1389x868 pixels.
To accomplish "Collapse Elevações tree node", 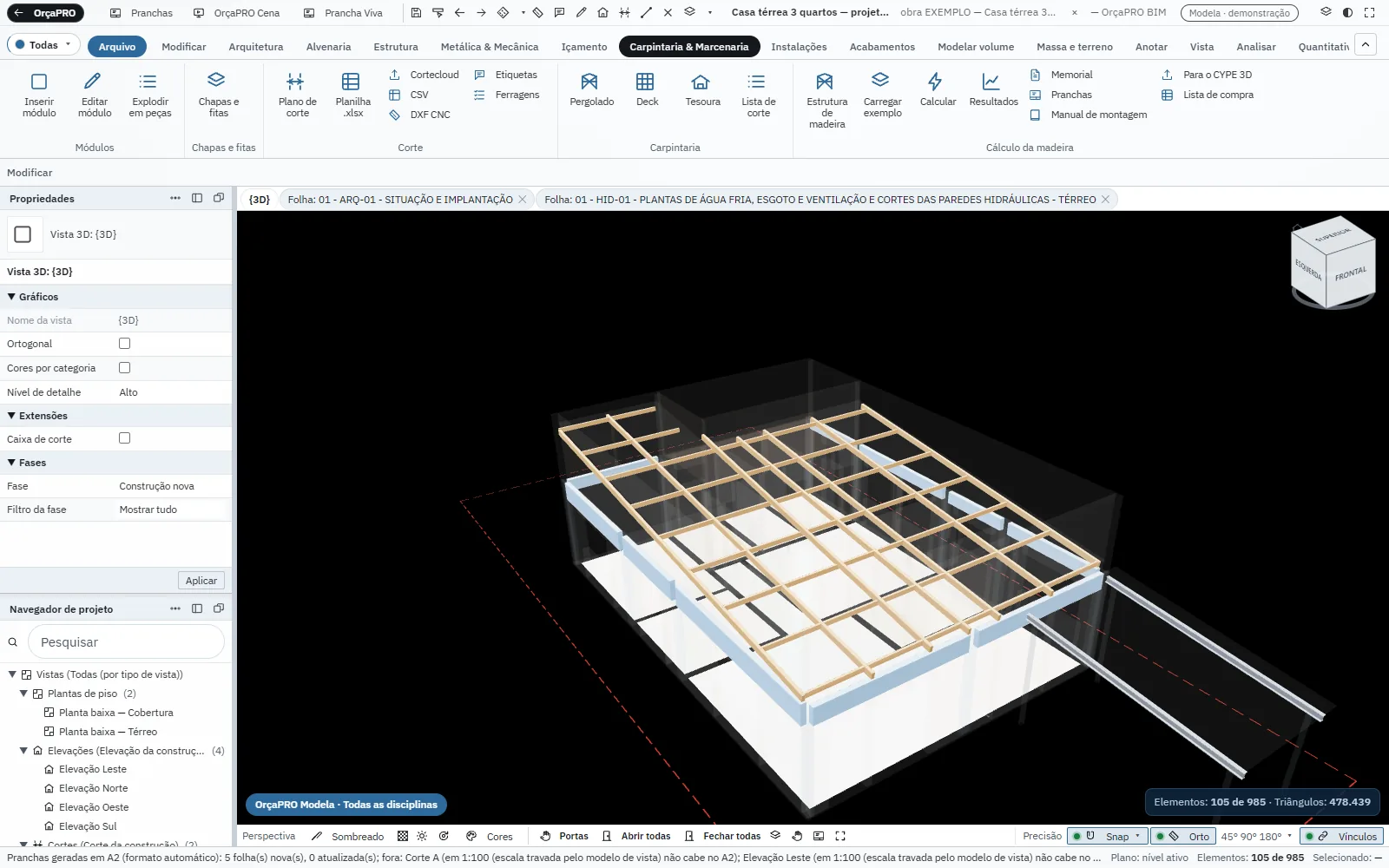I will pos(23,751).
